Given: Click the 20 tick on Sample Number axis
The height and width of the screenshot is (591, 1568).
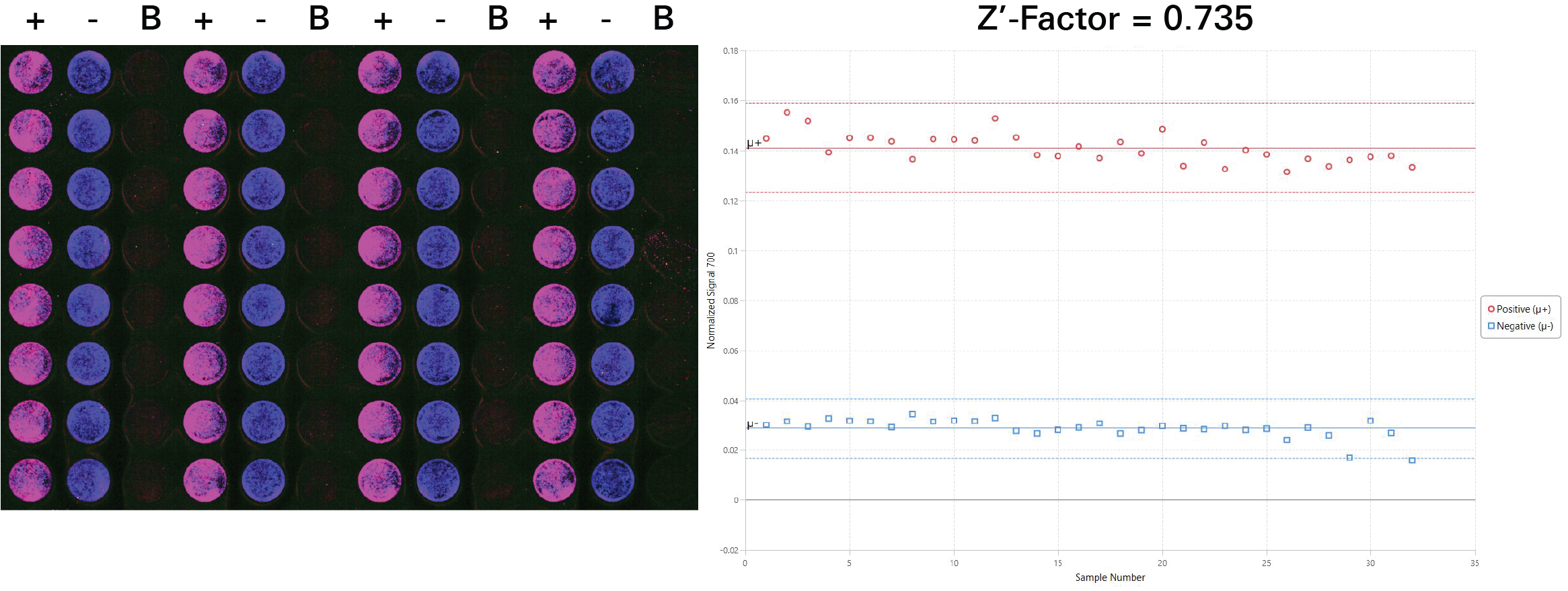Looking at the screenshot, I should click(1162, 563).
